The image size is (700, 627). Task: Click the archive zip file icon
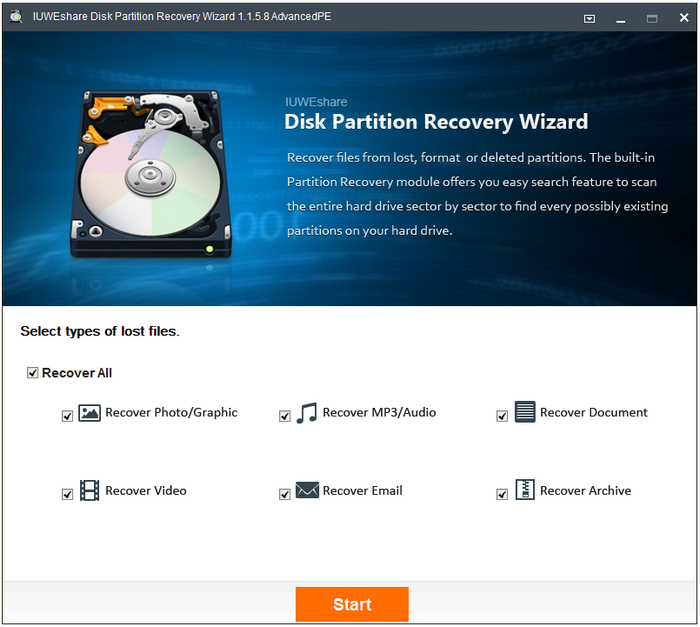tap(525, 490)
